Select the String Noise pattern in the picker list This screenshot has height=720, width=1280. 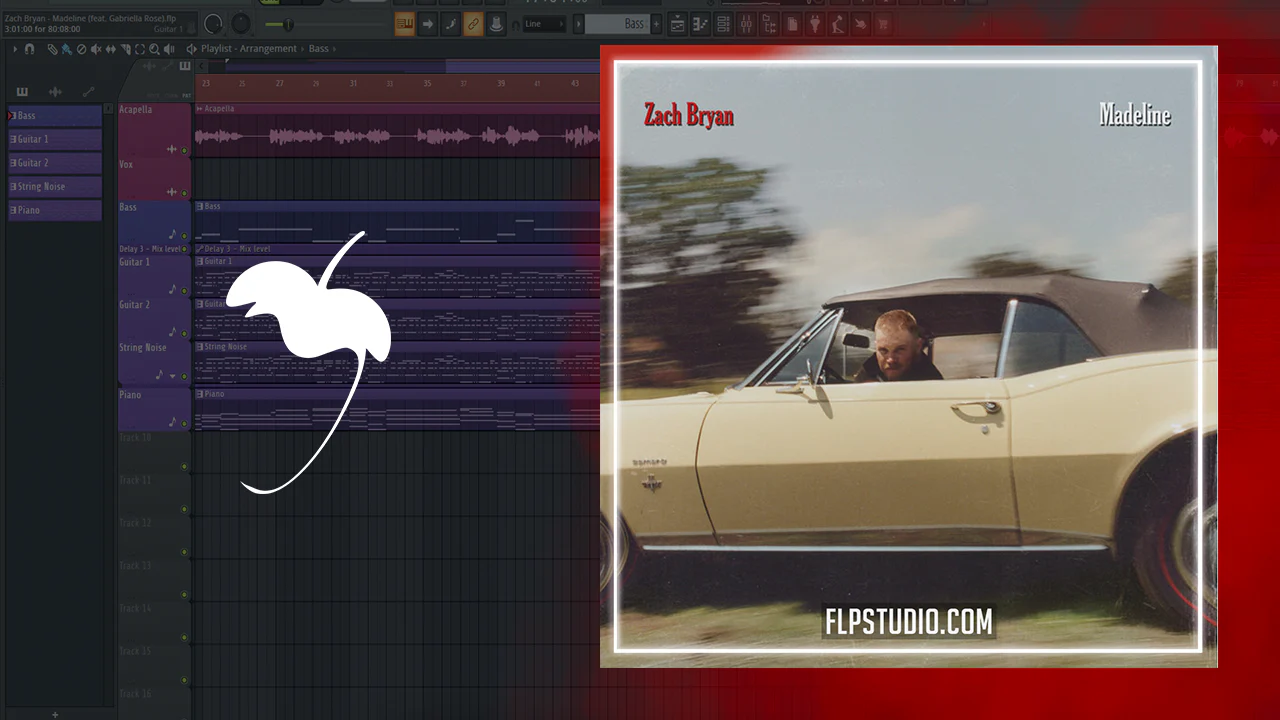(55, 186)
